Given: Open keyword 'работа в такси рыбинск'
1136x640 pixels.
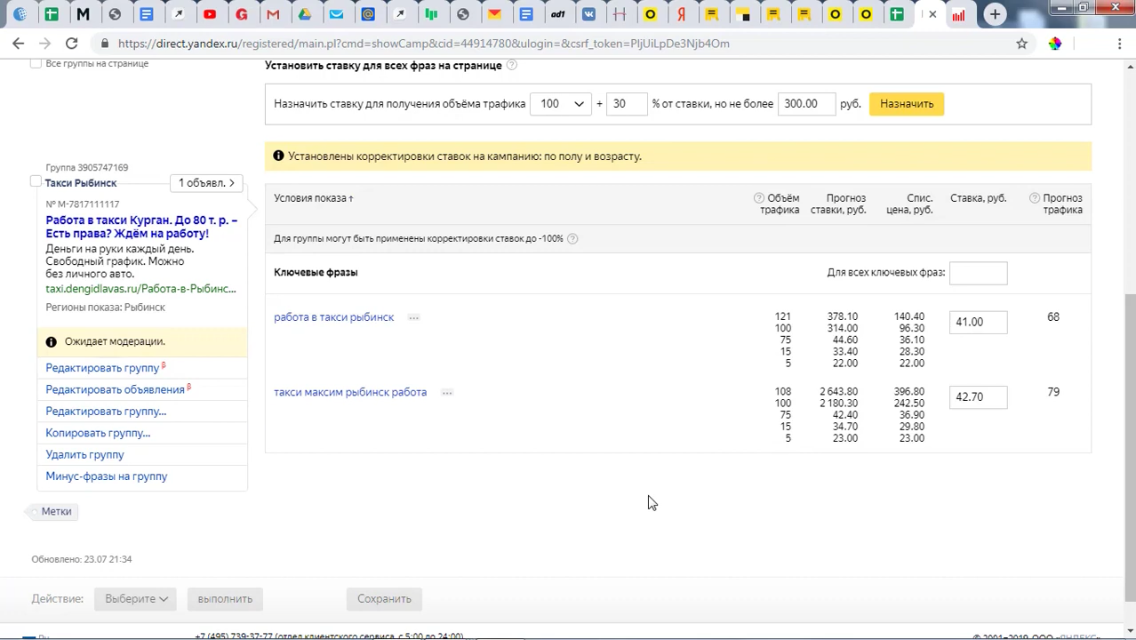Looking at the screenshot, I should click(334, 317).
